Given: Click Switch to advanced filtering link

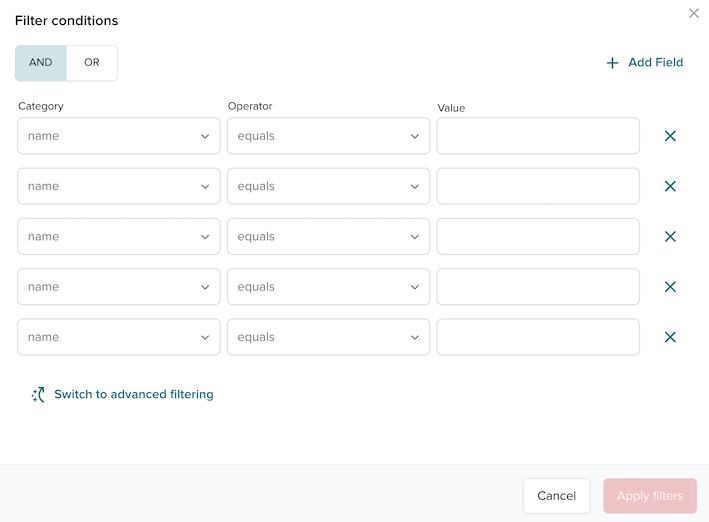Looking at the screenshot, I should click(133, 395).
